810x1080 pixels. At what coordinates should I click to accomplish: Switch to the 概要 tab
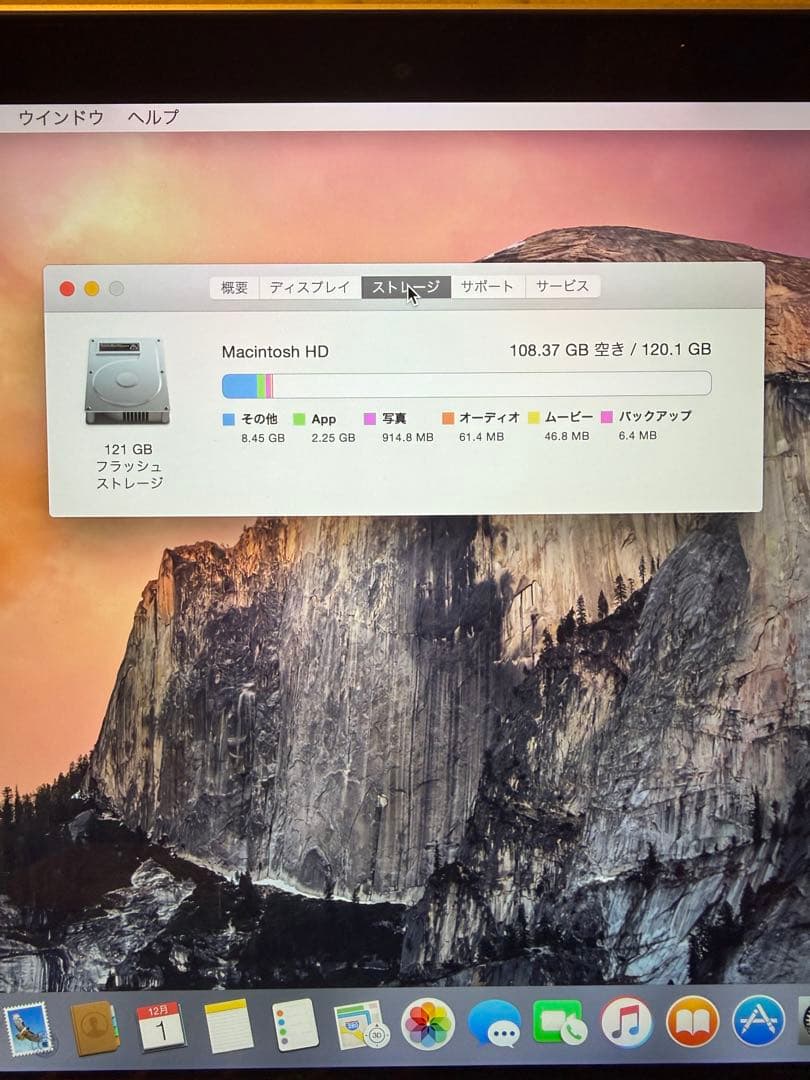tap(234, 287)
